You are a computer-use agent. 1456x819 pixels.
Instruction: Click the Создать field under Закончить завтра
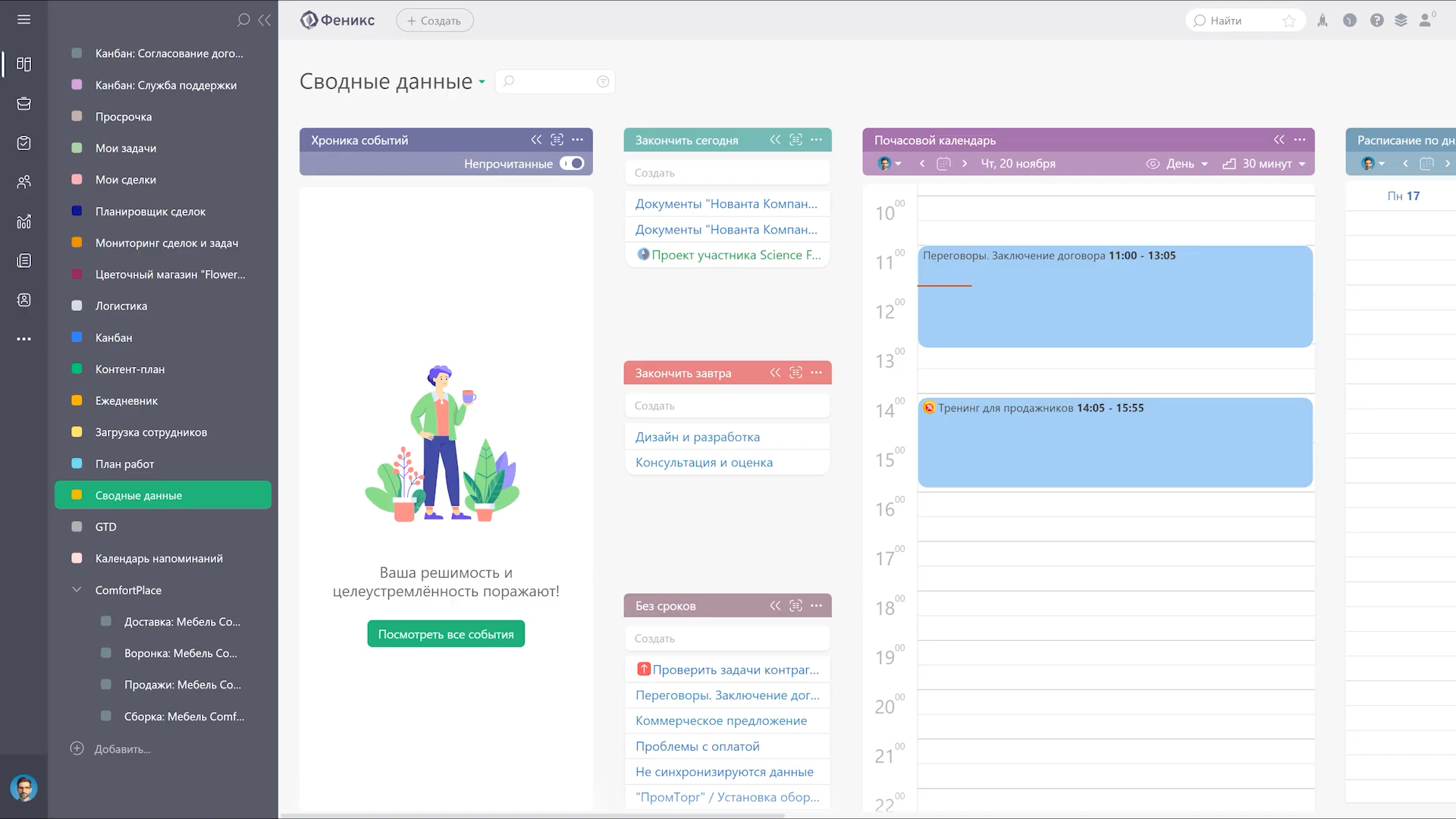(726, 406)
